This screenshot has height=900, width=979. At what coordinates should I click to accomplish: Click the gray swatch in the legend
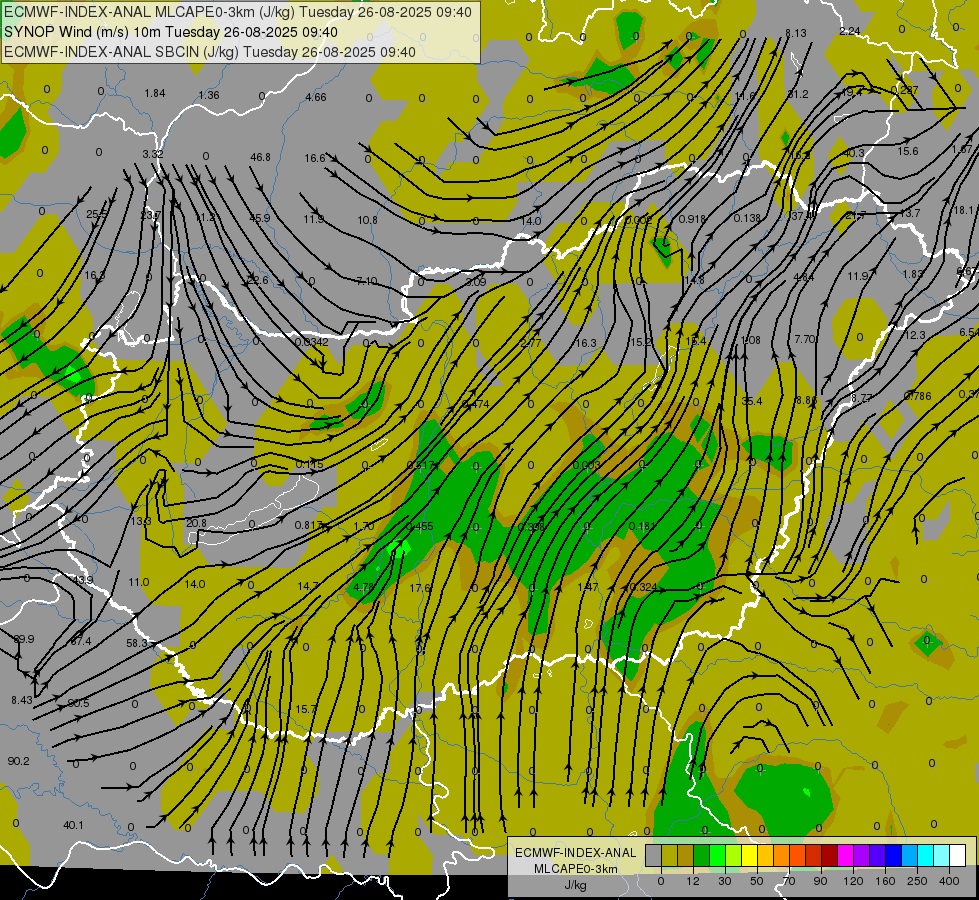[x=653, y=856]
